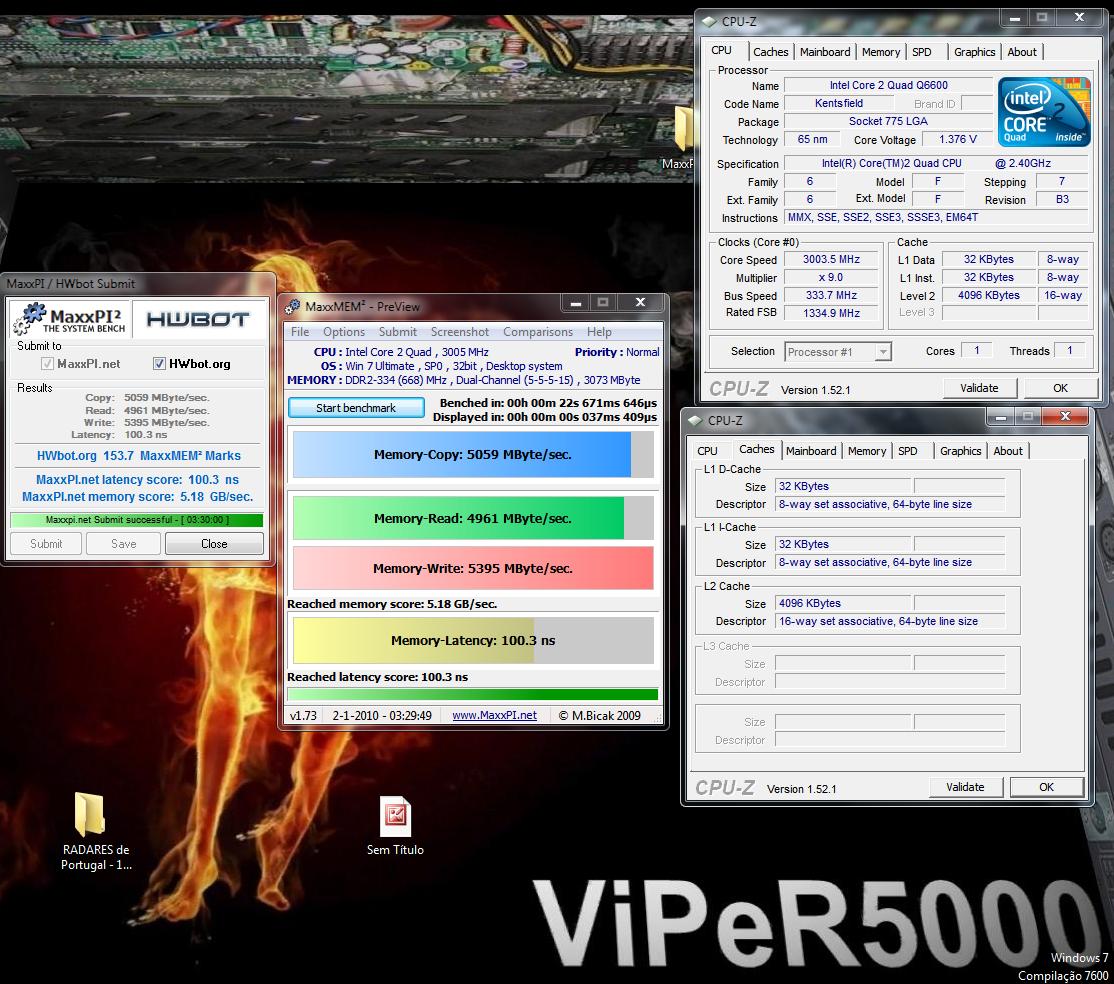Toggle the MaxxPI.net checkbox
Image resolution: width=1114 pixels, height=984 pixels.
pyautogui.click(x=47, y=364)
